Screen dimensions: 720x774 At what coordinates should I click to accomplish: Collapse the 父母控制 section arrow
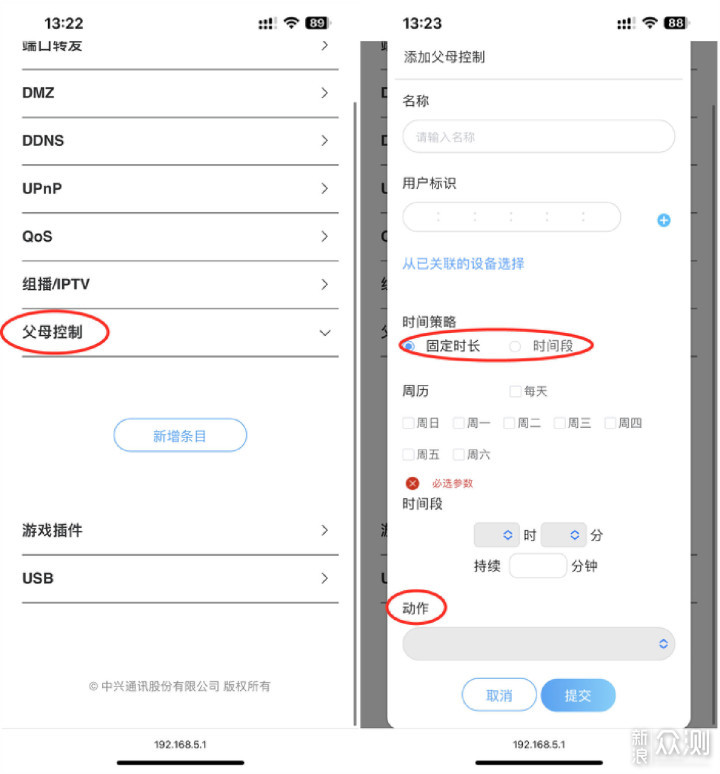[325, 333]
